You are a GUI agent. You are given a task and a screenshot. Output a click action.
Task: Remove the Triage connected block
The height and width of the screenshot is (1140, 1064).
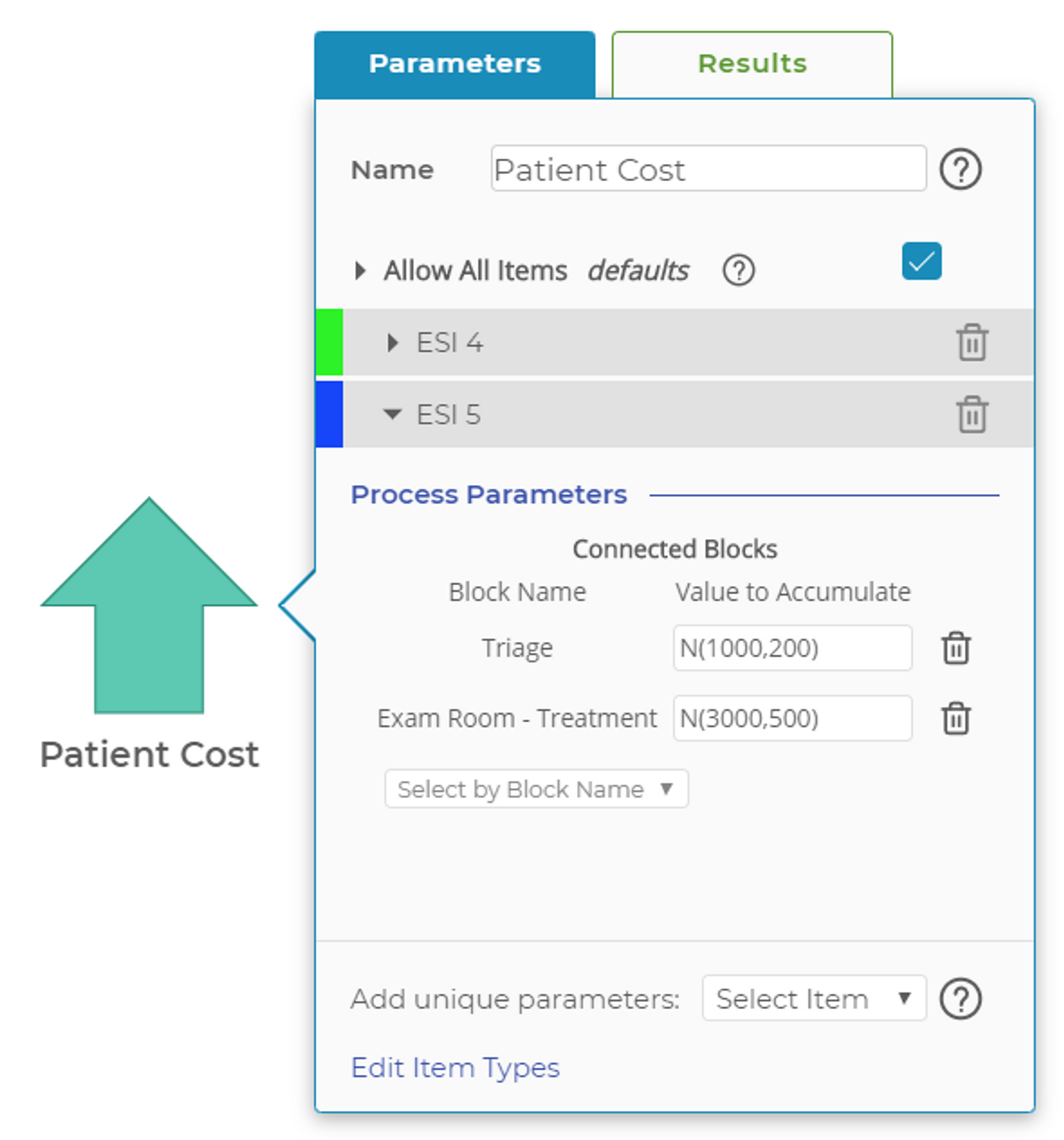[x=956, y=648]
